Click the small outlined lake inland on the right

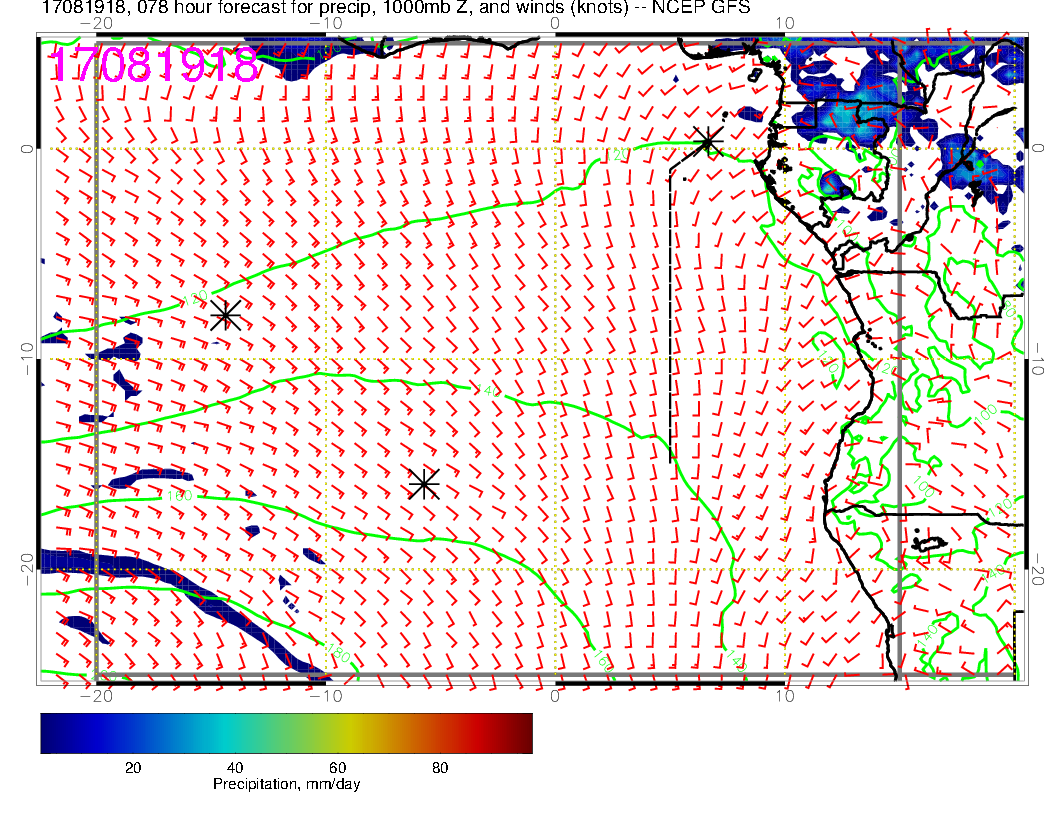[x=930, y=543]
